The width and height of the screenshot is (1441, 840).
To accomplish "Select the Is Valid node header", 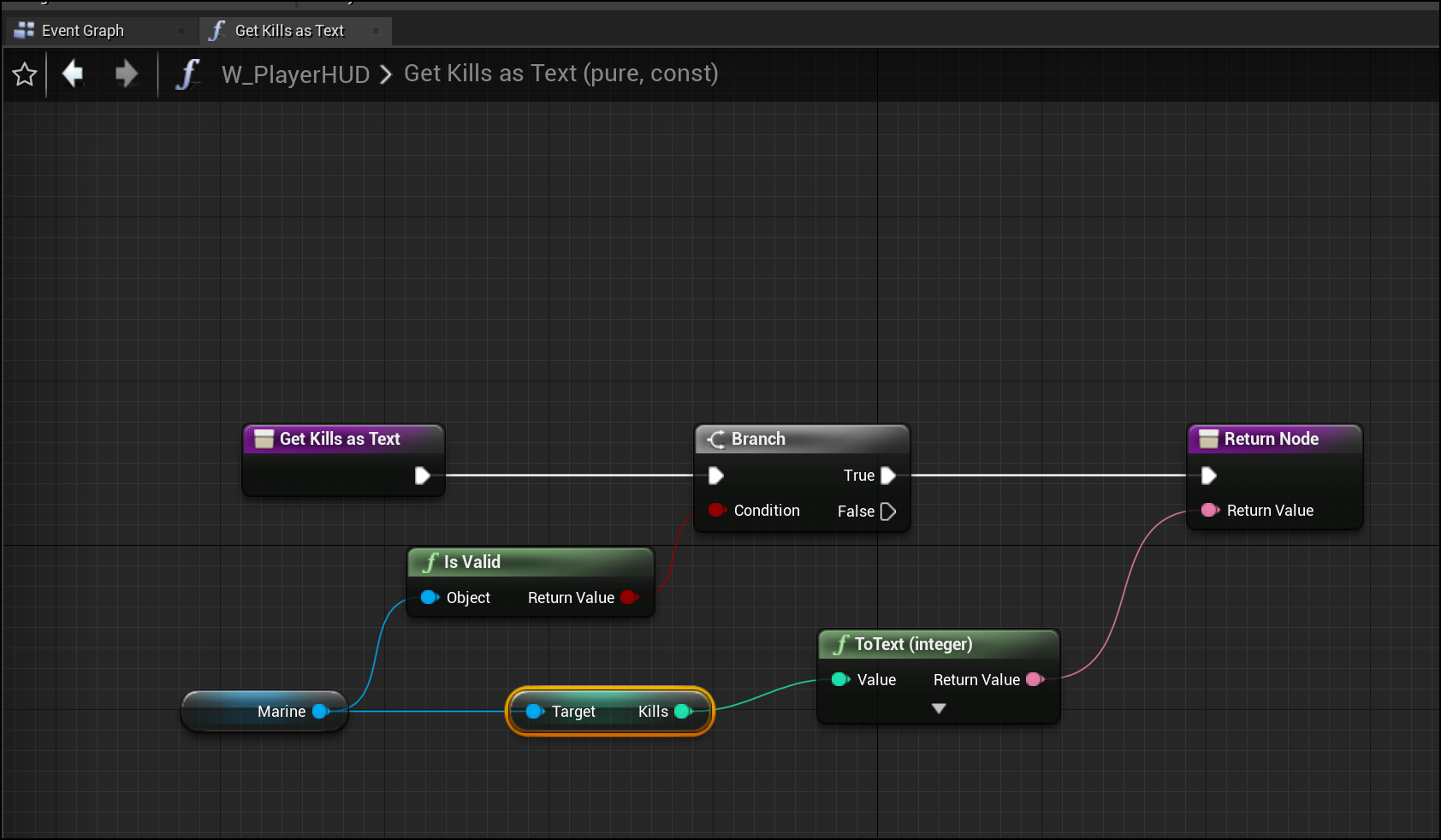I will (x=531, y=562).
